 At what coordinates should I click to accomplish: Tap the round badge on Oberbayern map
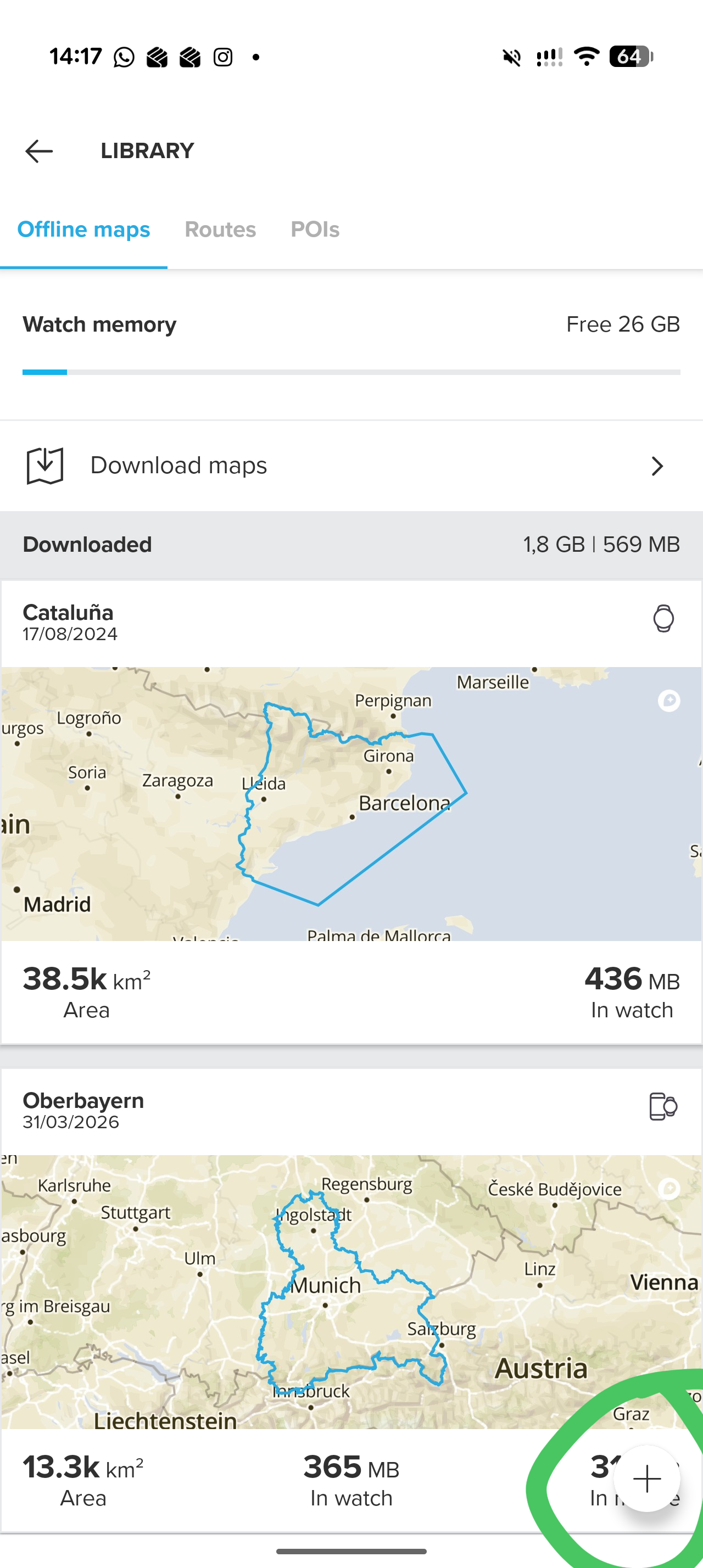(669, 1188)
